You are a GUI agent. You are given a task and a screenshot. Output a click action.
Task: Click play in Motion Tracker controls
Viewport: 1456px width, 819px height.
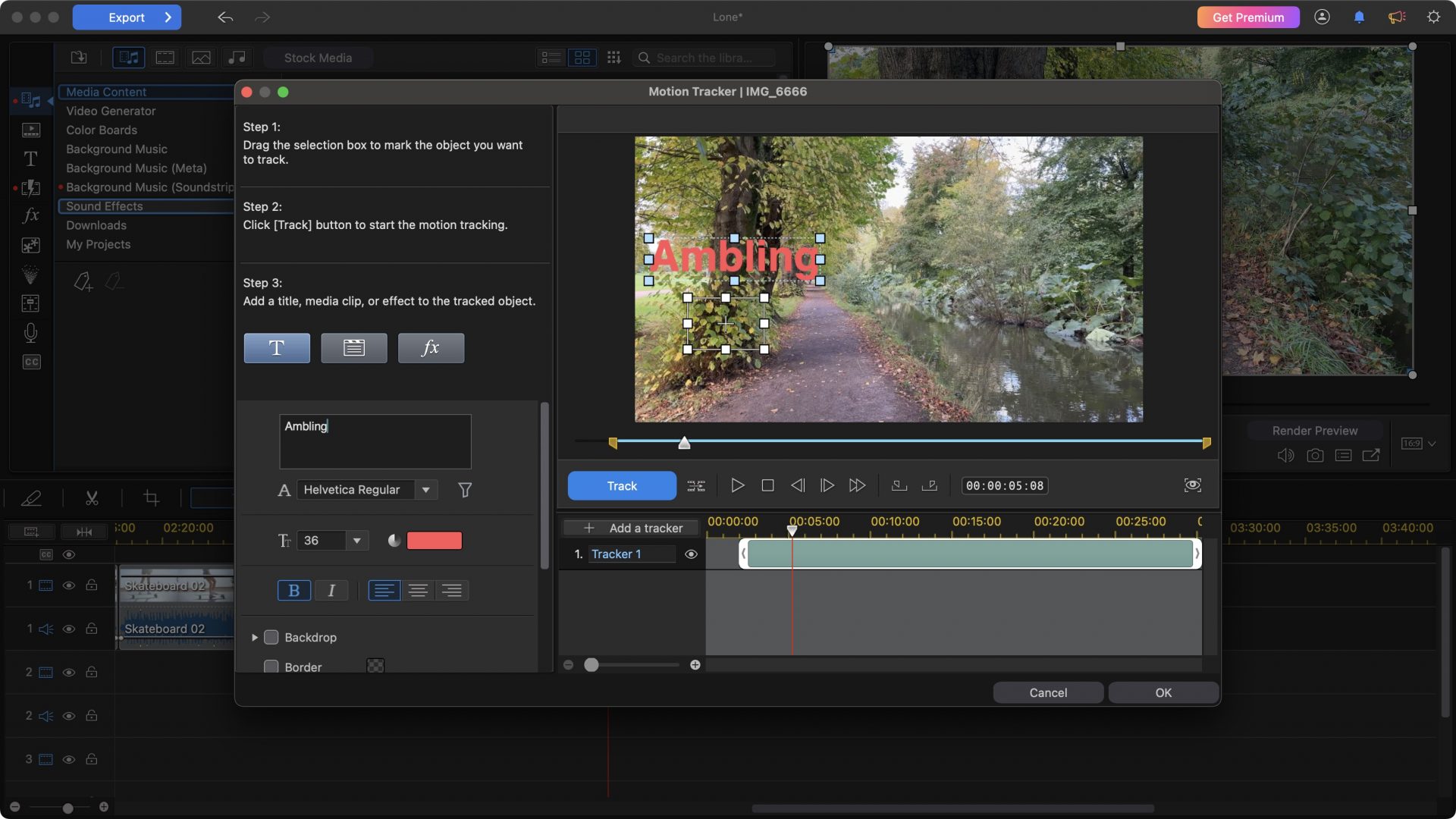[x=737, y=485]
